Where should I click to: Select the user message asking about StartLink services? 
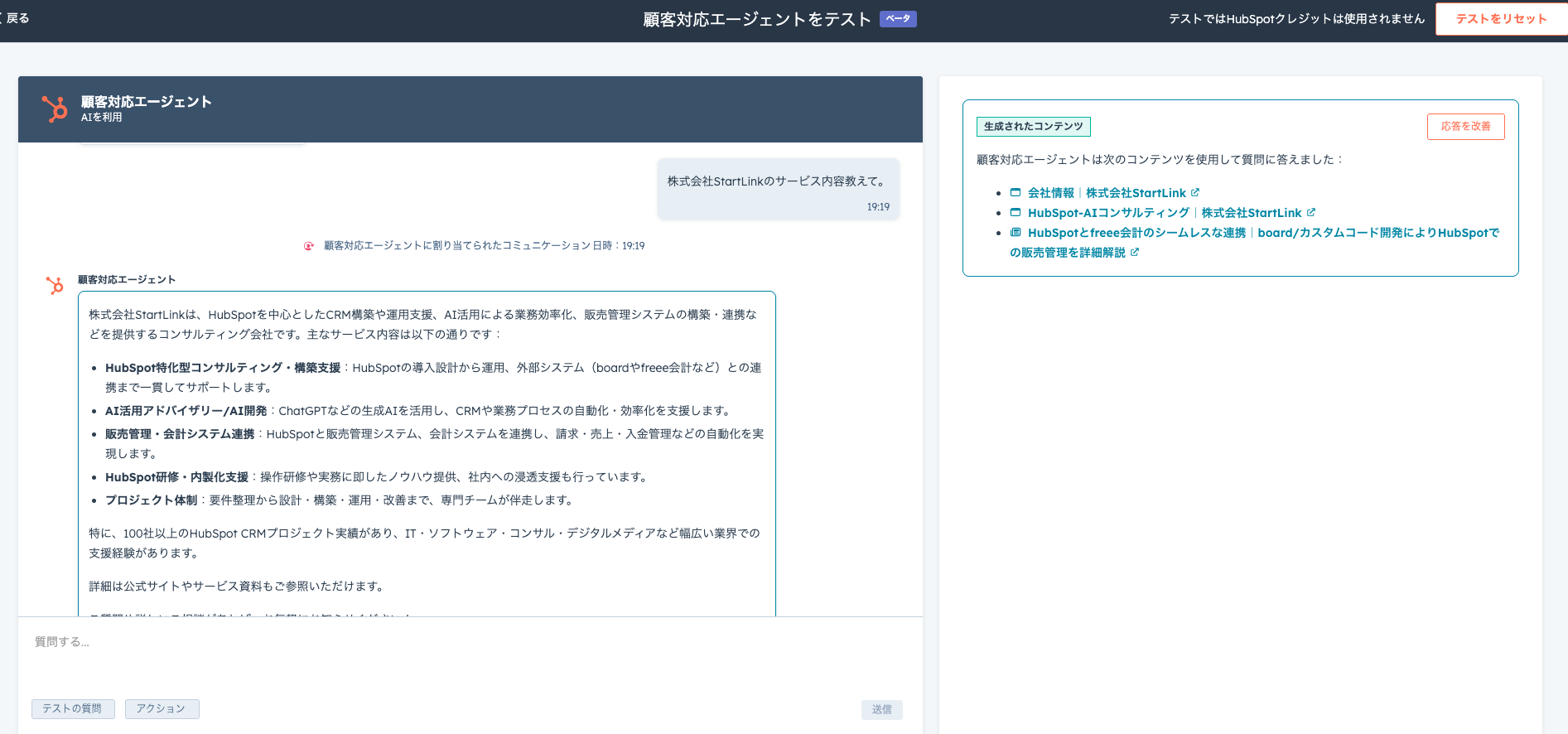pos(777,181)
